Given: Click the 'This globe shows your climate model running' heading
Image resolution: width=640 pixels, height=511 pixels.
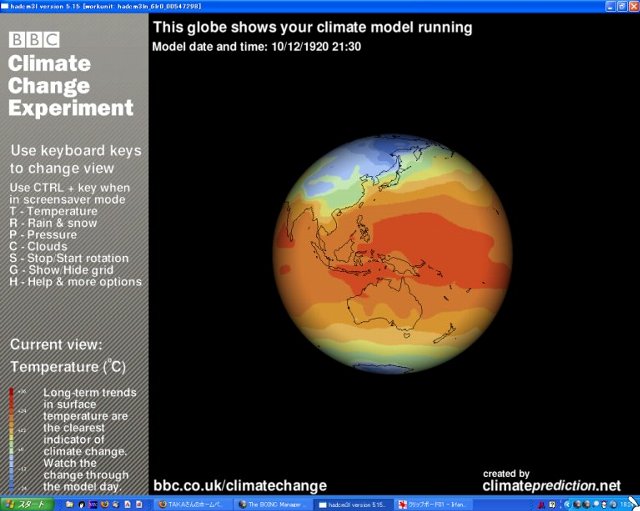Looking at the screenshot, I should (313, 27).
